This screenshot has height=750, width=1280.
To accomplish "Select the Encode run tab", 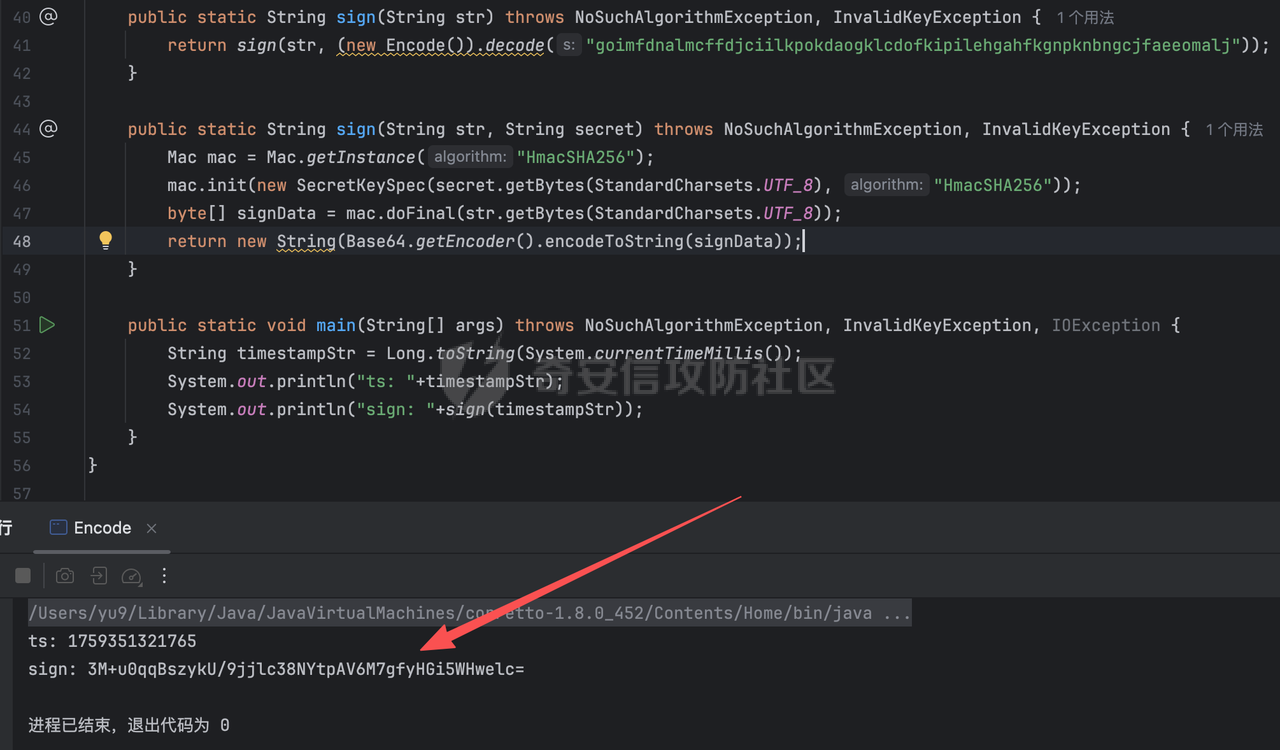I will click(102, 528).
